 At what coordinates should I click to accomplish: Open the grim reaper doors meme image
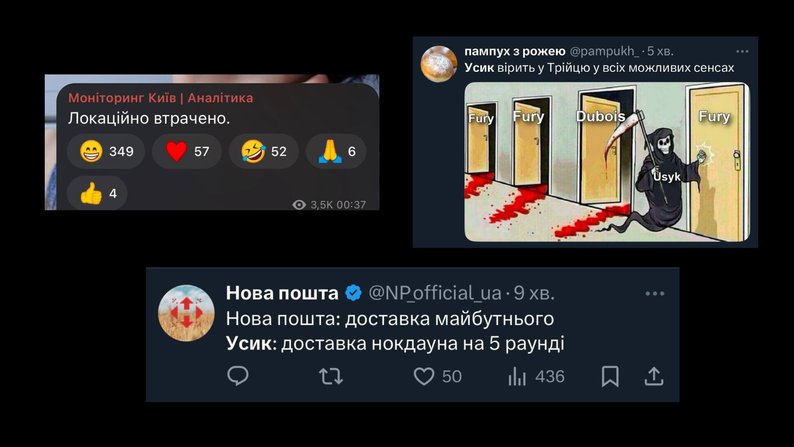point(607,162)
